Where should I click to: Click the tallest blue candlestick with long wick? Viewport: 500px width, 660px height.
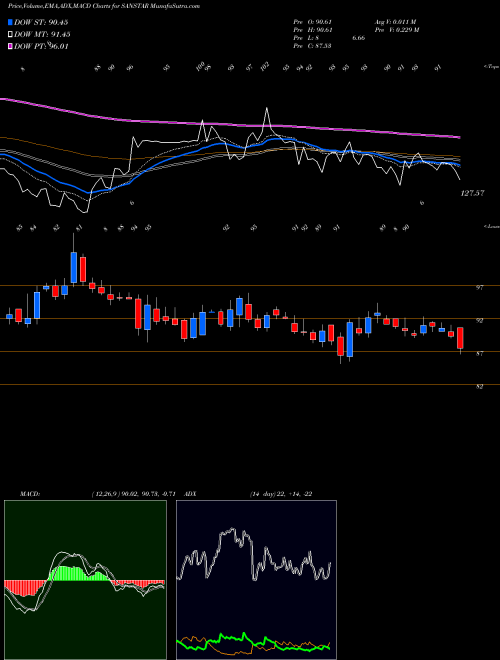coord(74,267)
